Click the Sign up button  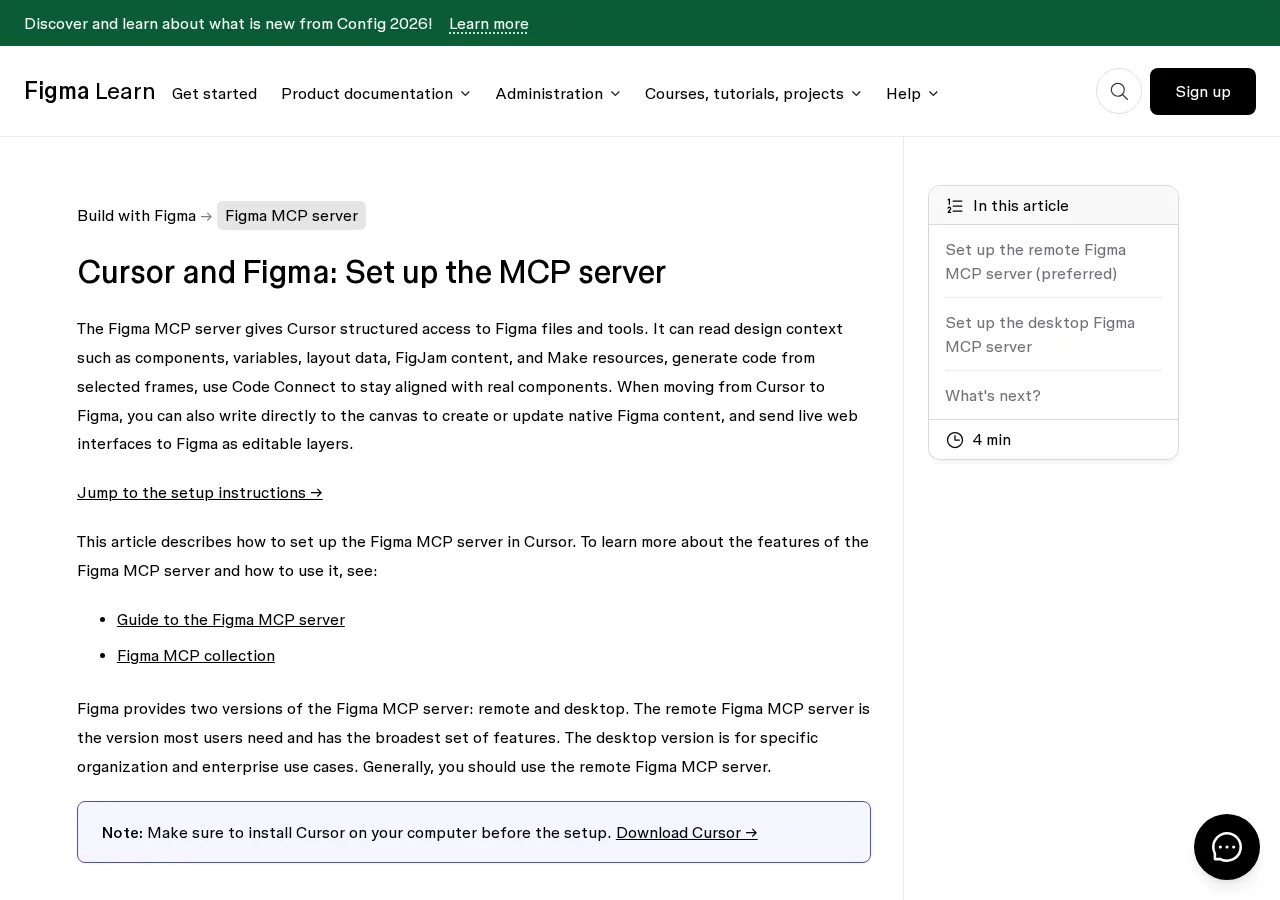point(1203,91)
